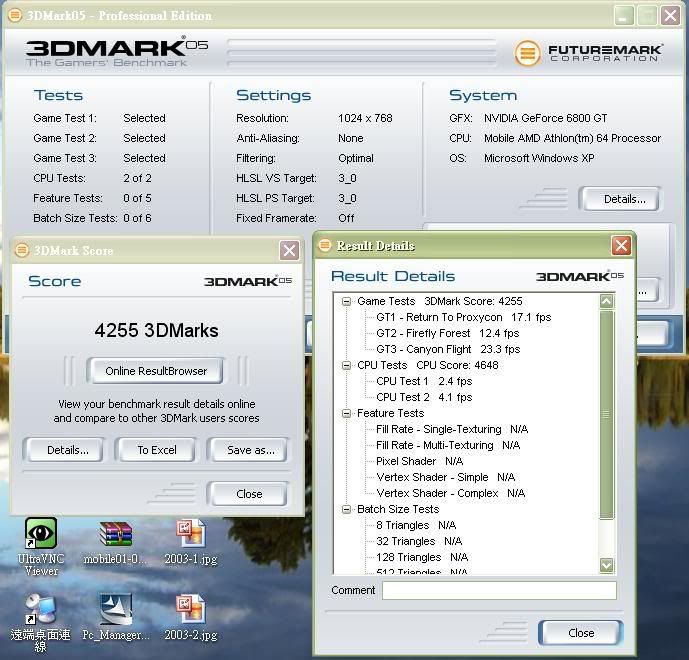Open the Online ResultBrowser
This screenshot has width=689, height=660.
pos(156,371)
